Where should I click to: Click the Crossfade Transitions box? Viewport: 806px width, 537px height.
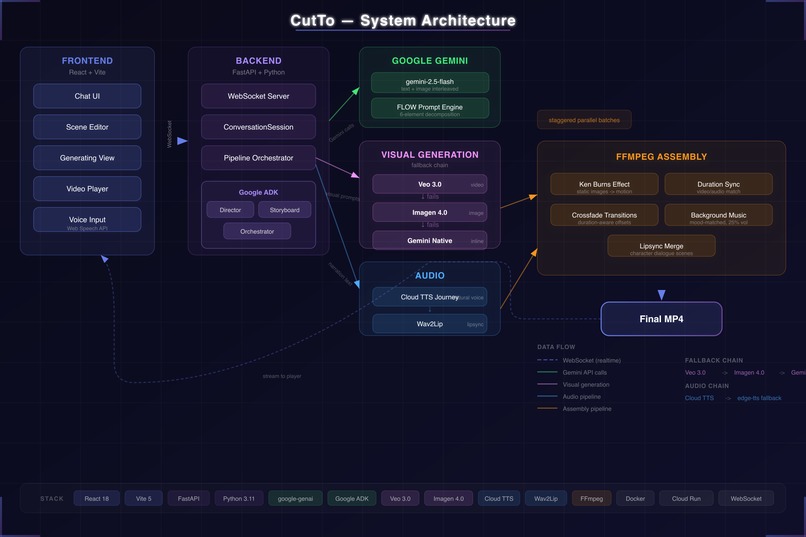[x=604, y=215]
